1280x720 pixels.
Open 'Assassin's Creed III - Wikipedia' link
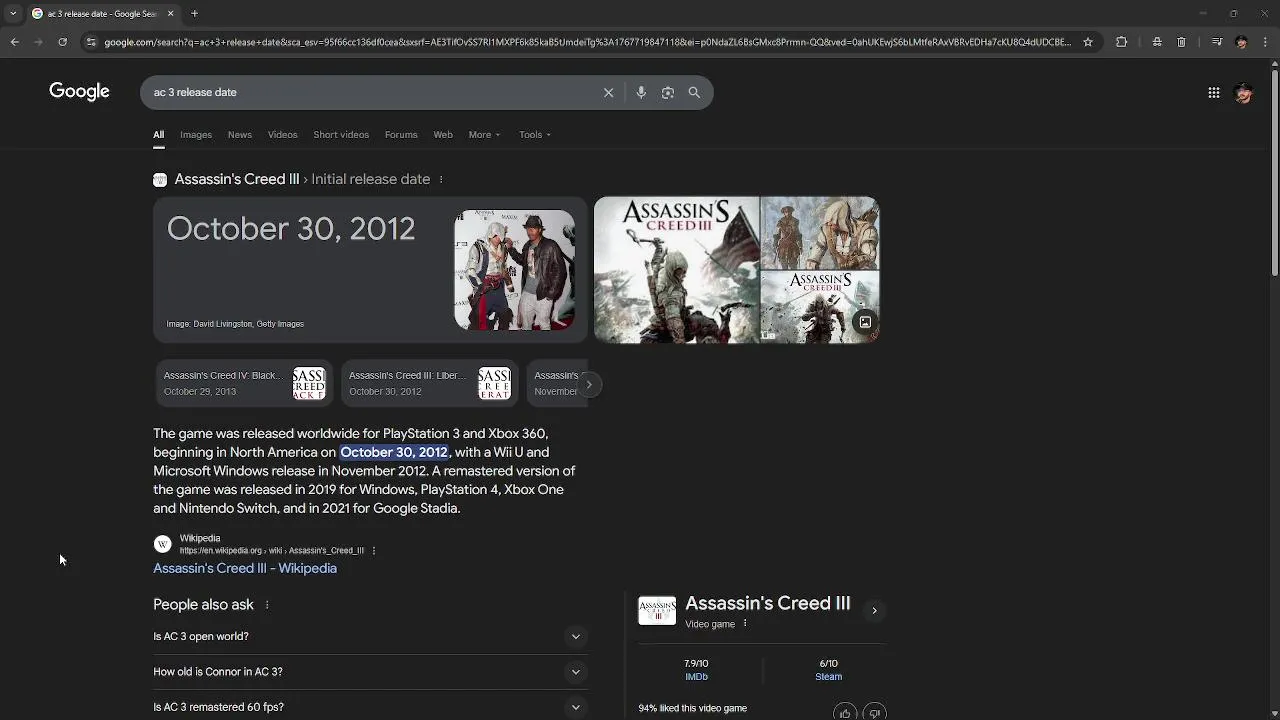pos(245,568)
